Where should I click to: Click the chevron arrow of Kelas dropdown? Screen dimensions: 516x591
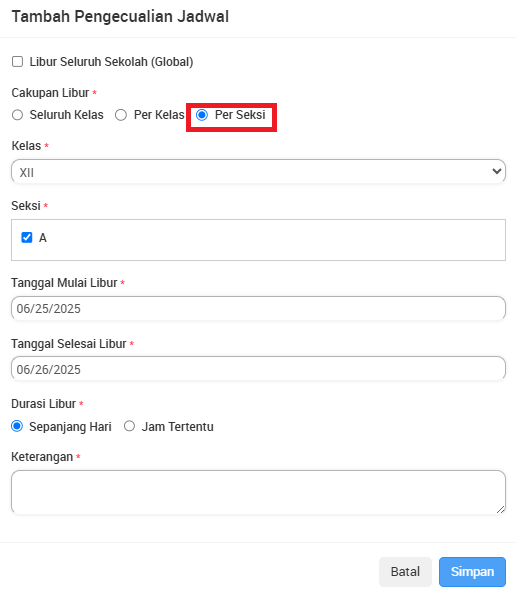point(496,171)
